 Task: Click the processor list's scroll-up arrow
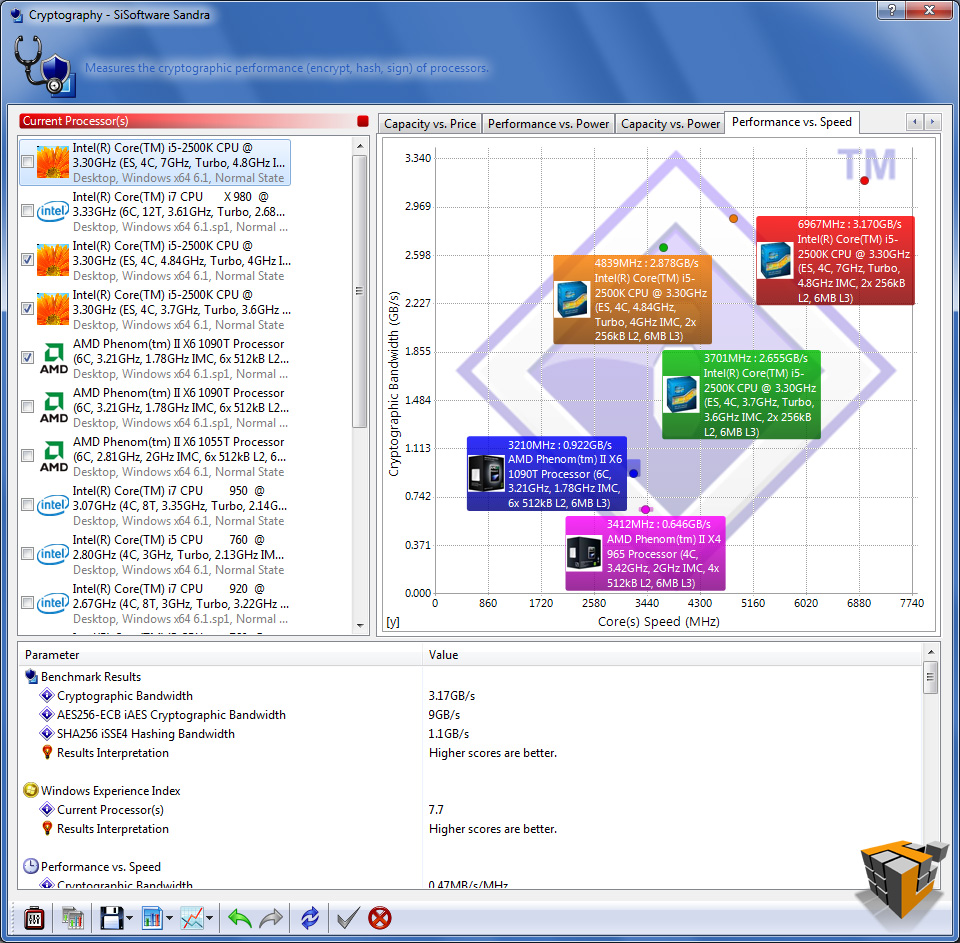point(360,146)
